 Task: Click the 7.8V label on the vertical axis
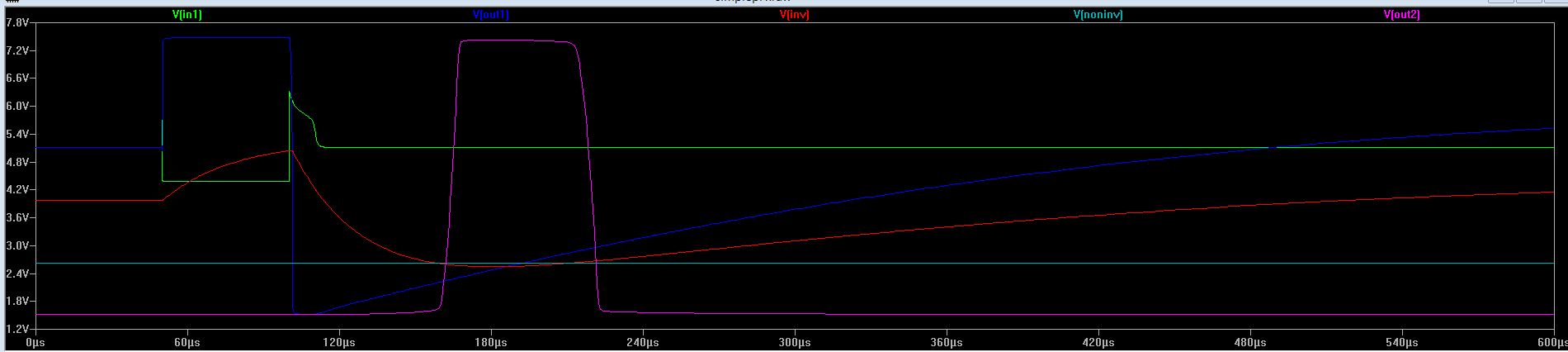17,22
